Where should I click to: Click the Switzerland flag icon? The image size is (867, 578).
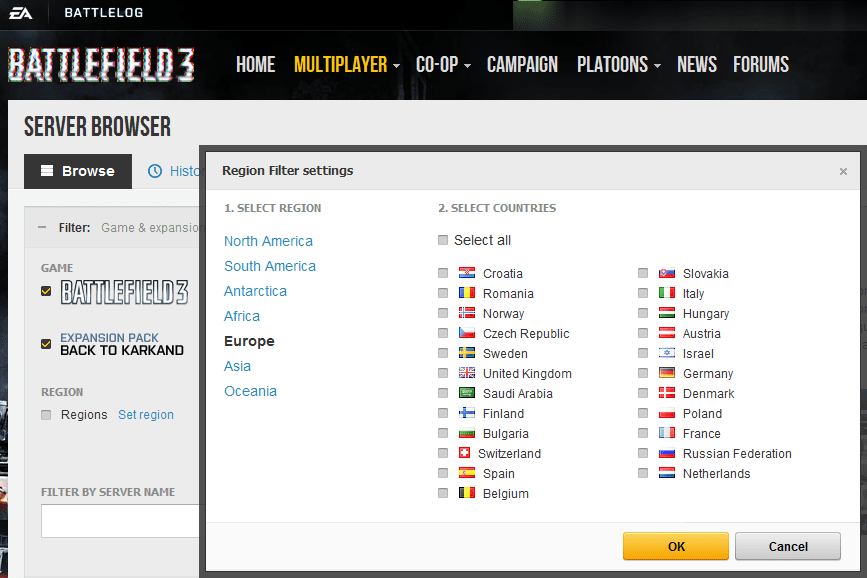[464, 453]
